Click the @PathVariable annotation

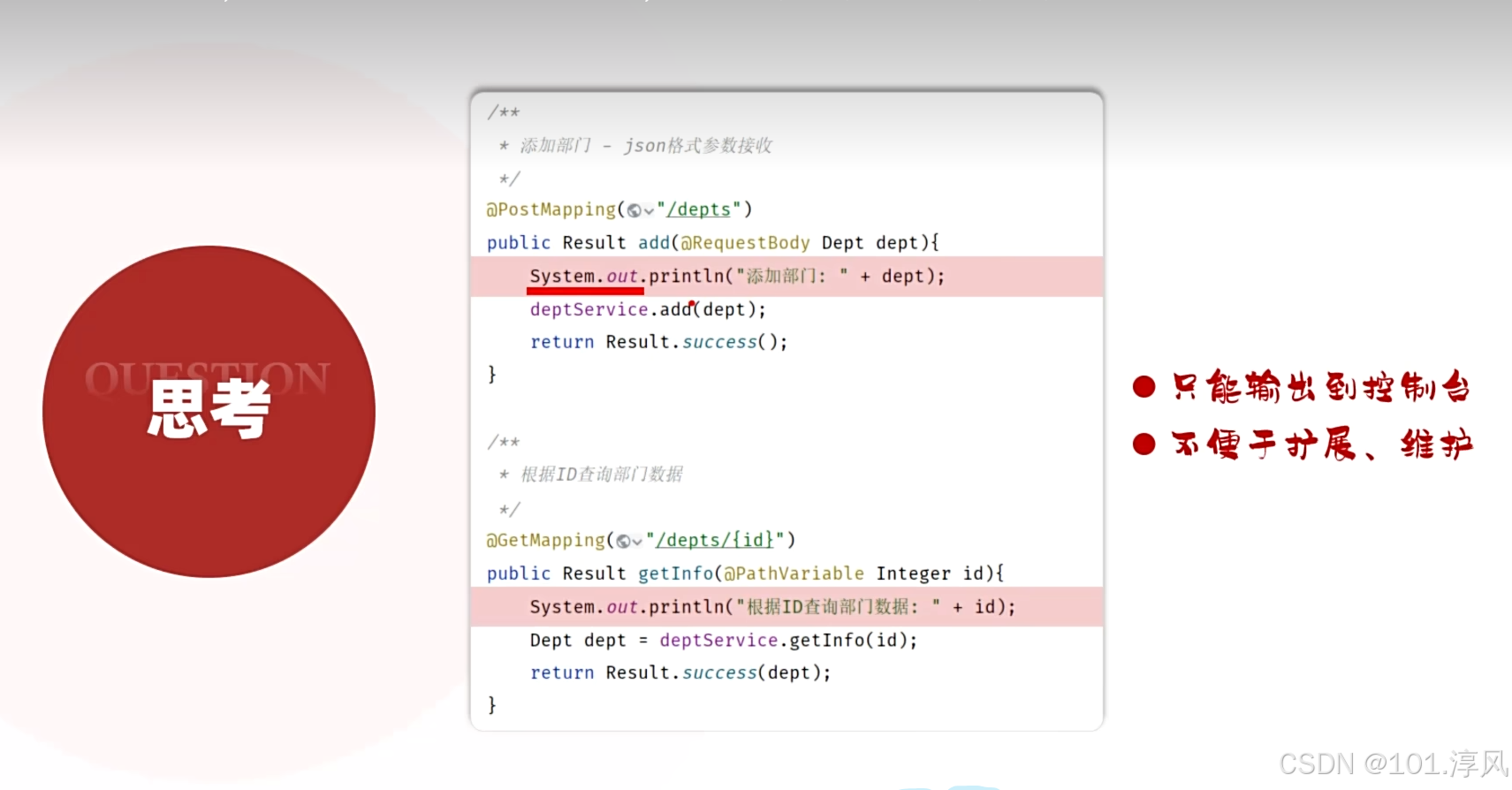(x=794, y=573)
